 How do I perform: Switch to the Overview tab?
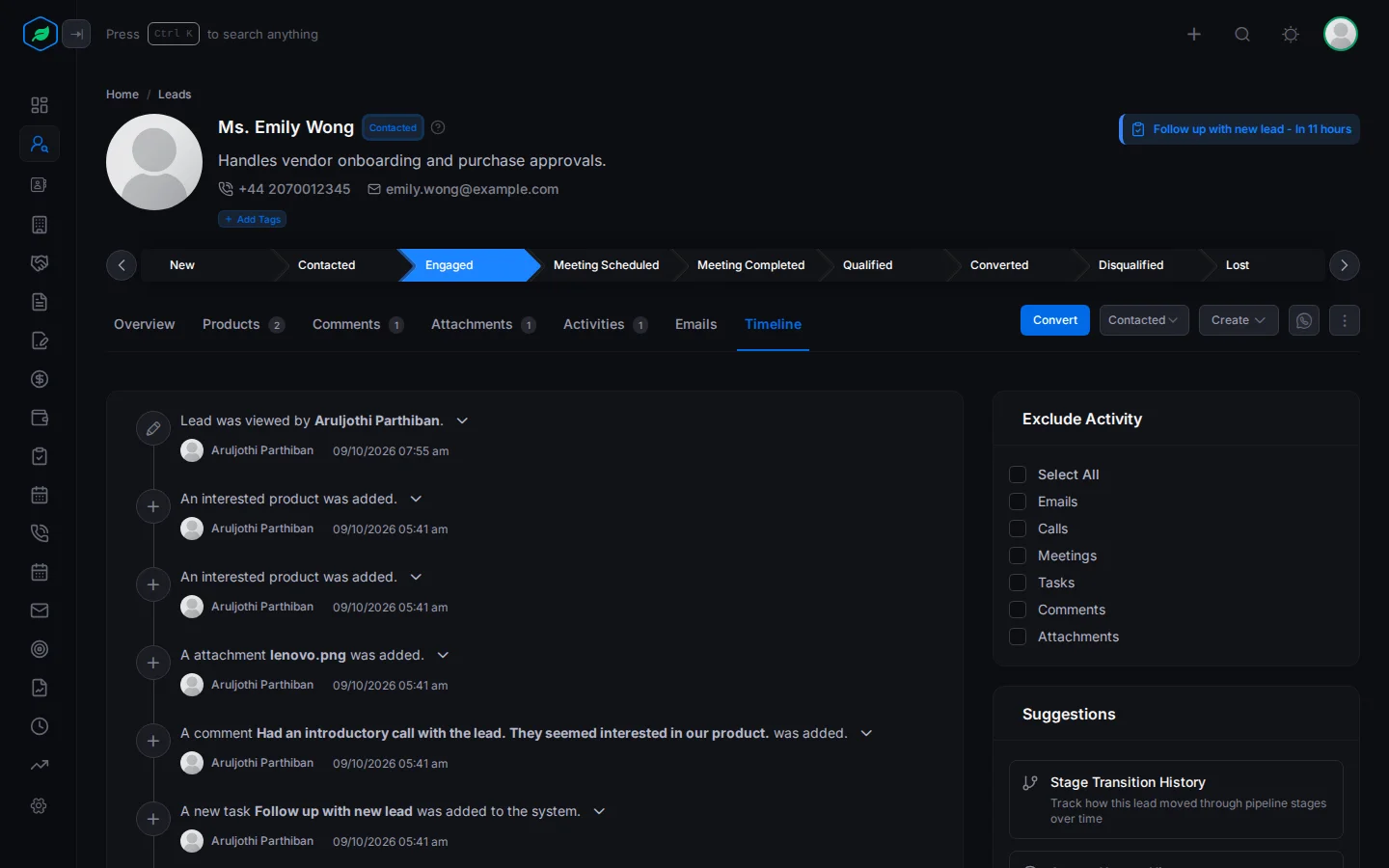(145, 324)
